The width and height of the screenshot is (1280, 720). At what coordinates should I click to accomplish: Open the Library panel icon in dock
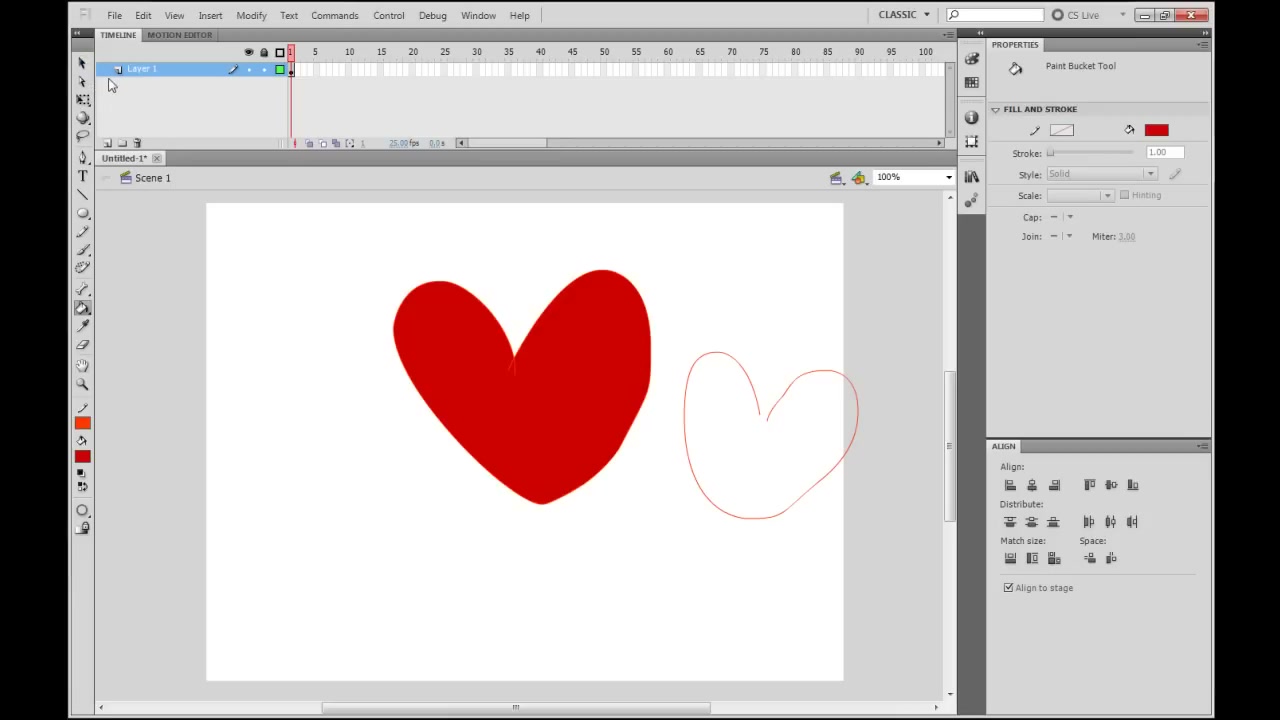coord(971,177)
